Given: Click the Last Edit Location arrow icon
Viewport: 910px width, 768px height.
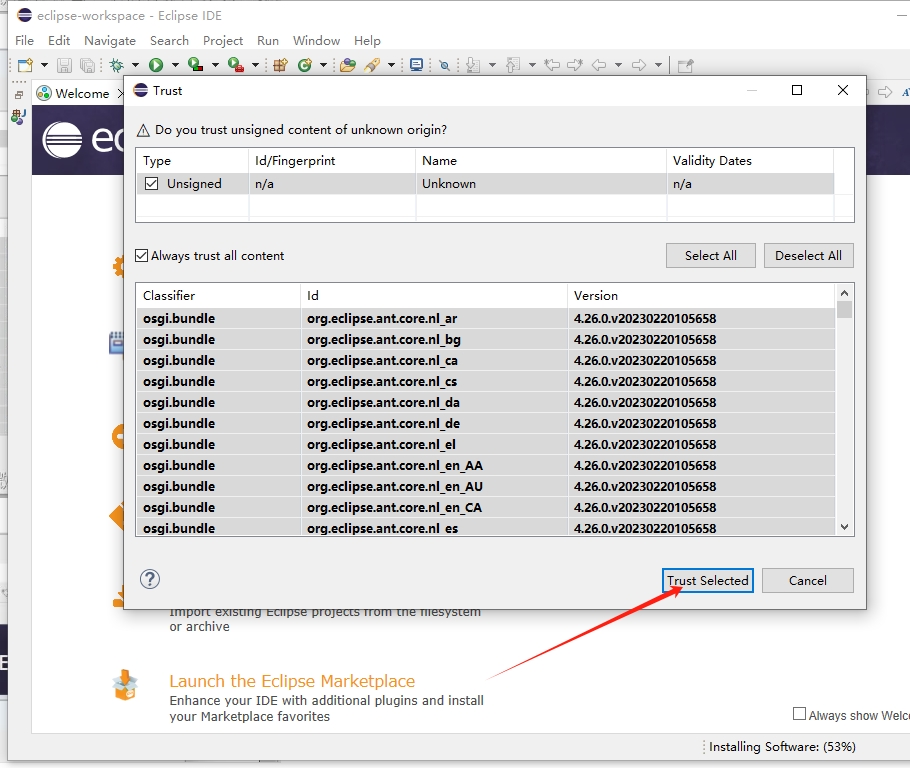Looking at the screenshot, I should pyautogui.click(x=552, y=65).
